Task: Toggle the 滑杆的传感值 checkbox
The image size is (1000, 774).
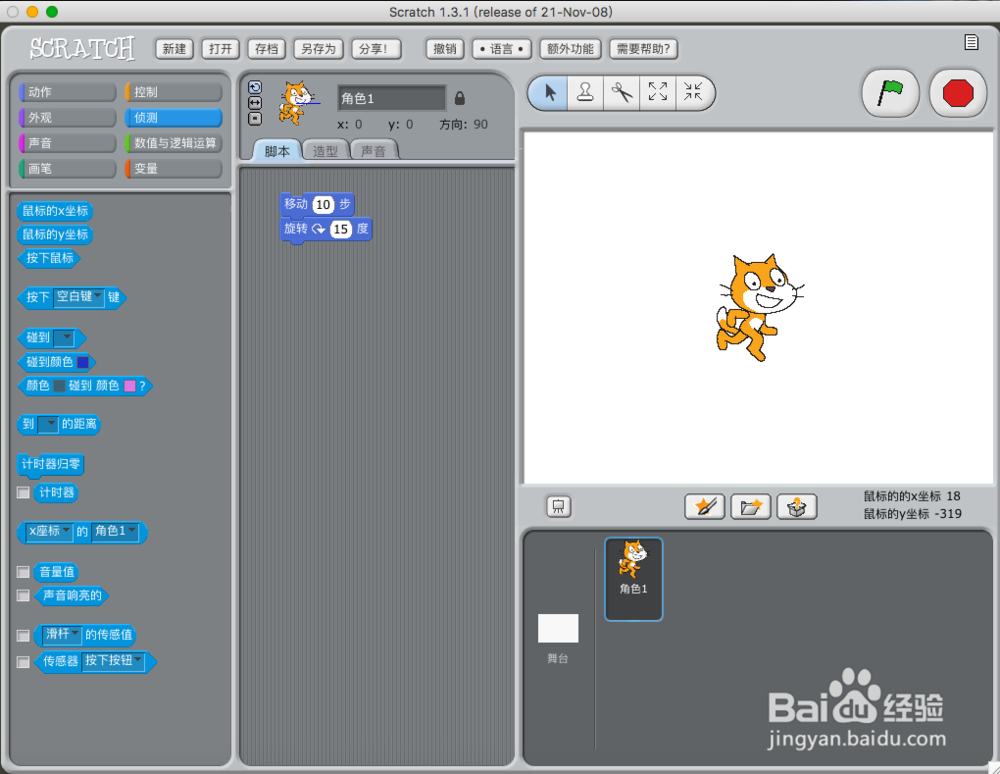Action: [x=23, y=636]
